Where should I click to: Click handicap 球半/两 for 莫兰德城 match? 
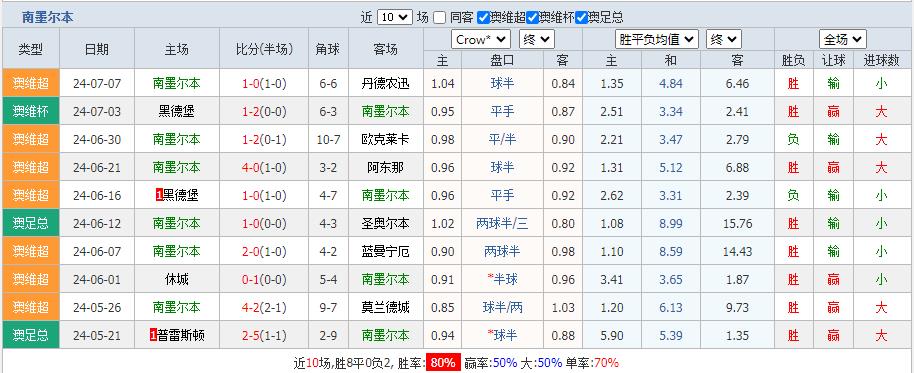pos(502,307)
